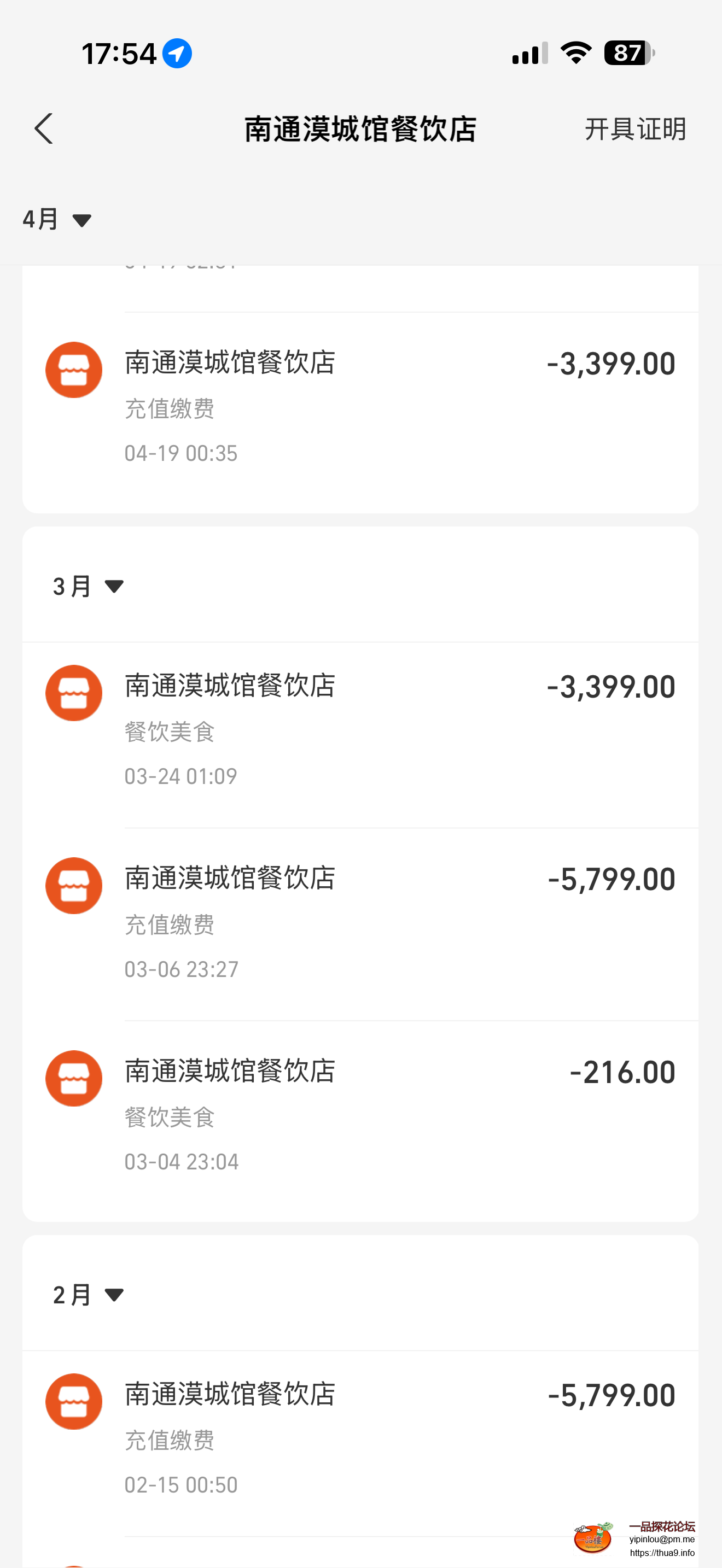Tap the battery indicator showing 87
The height and width of the screenshot is (1568, 722).
630,53
